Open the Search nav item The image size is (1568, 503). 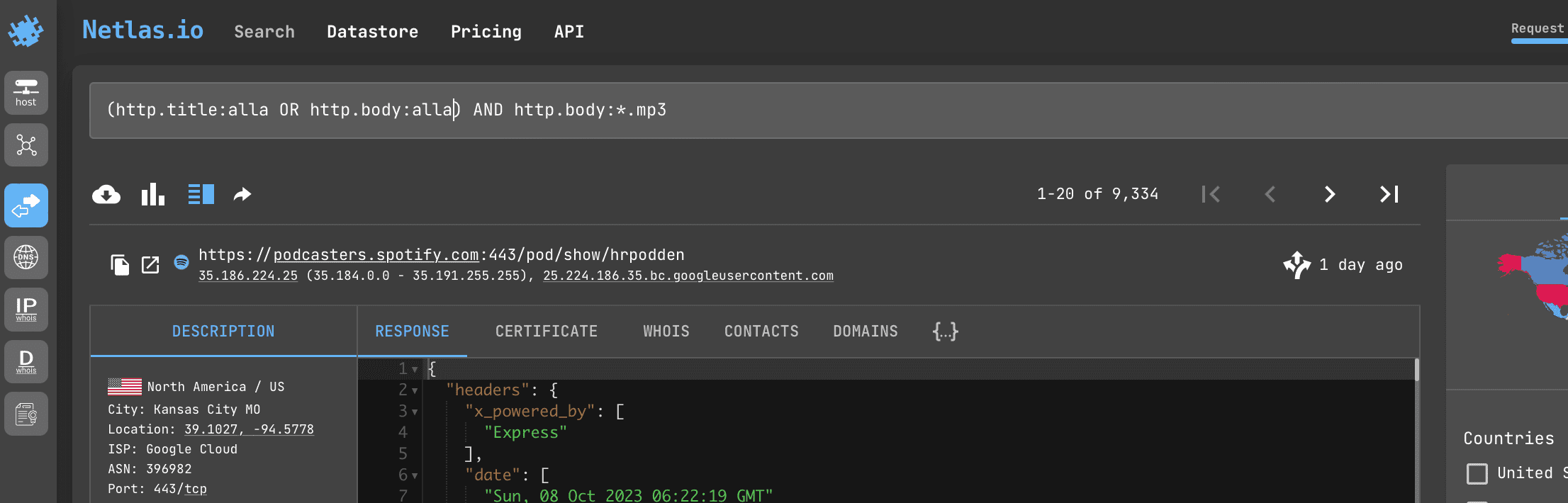(x=264, y=32)
